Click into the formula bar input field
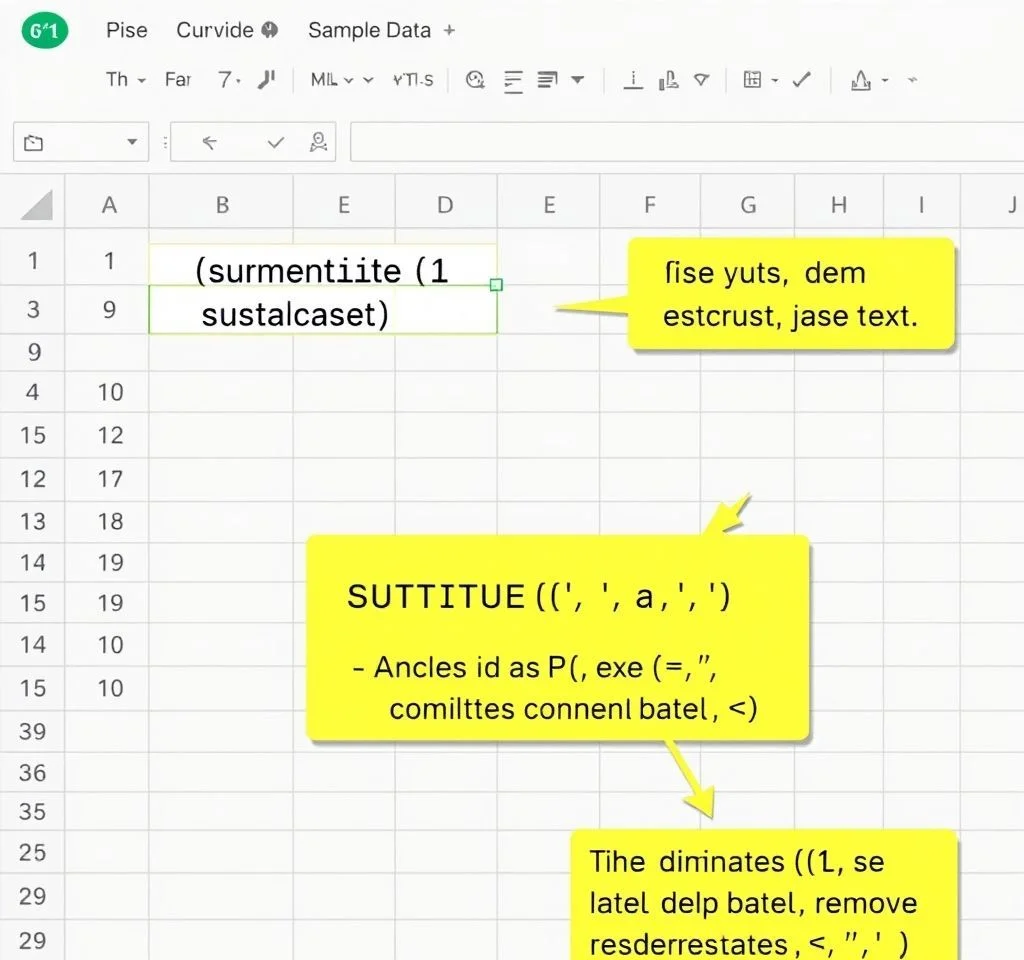The image size is (1024, 960). click(680, 143)
